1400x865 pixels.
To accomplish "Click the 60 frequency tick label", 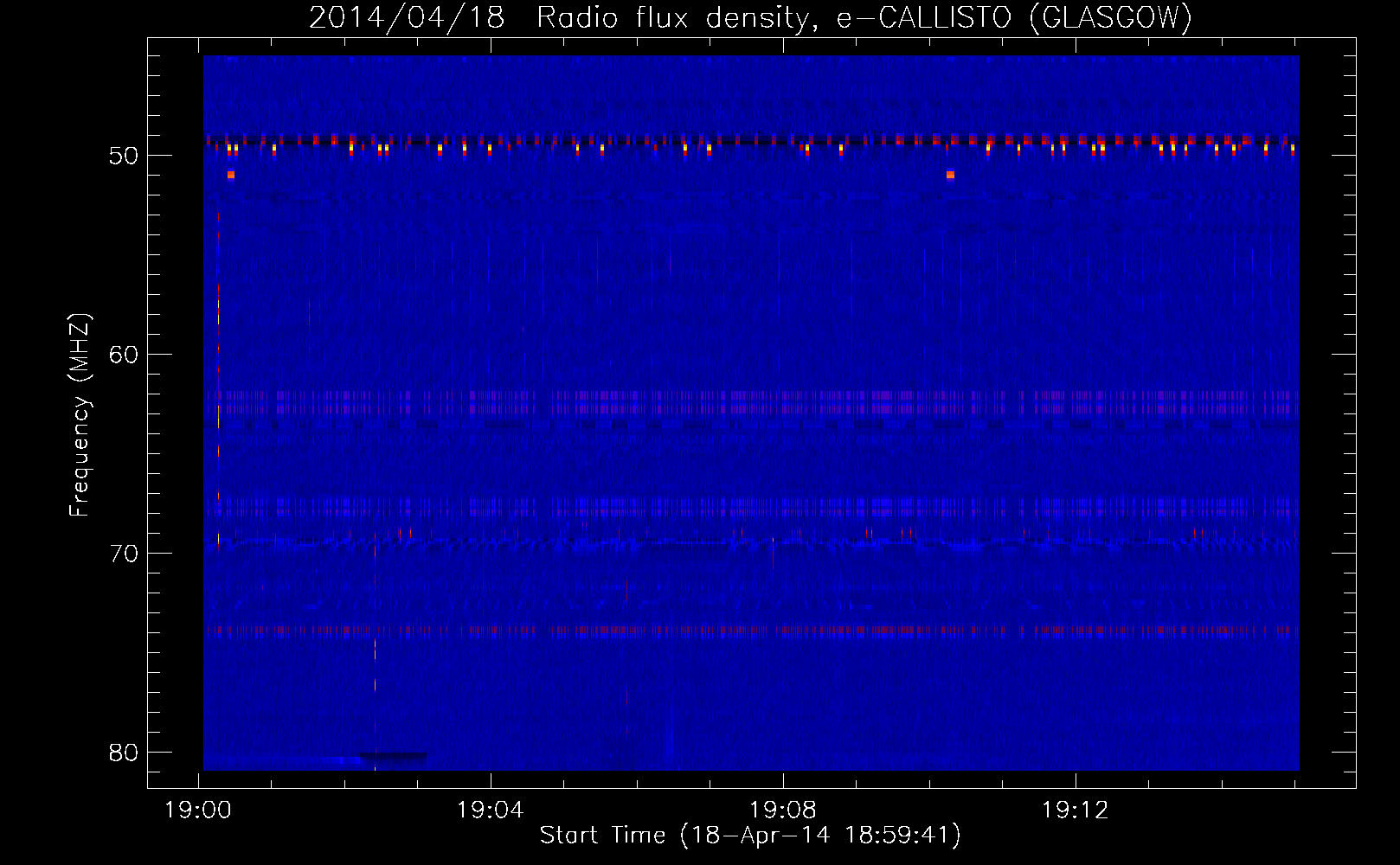I will tap(124, 355).
